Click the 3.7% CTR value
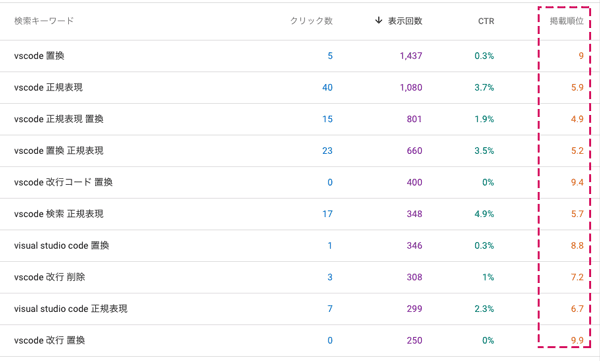Viewport: 600px width, 361px height. pyautogui.click(x=484, y=88)
